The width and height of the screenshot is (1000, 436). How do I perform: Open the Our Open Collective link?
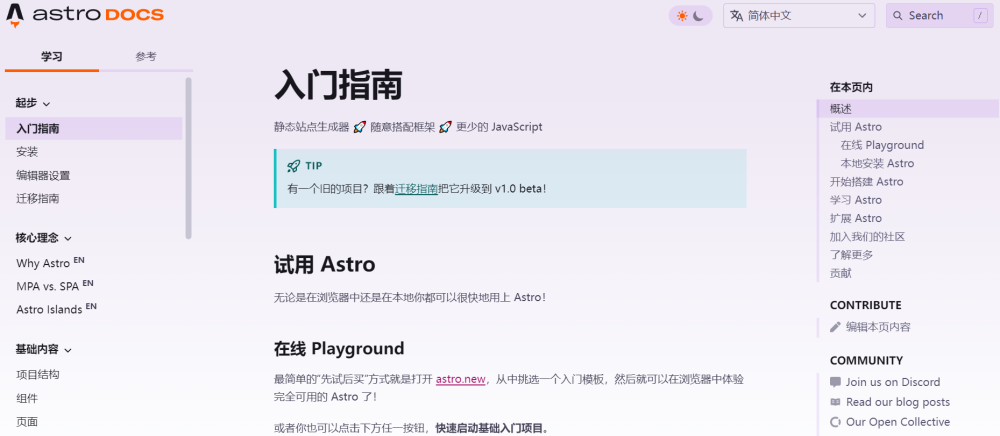[x=898, y=422]
